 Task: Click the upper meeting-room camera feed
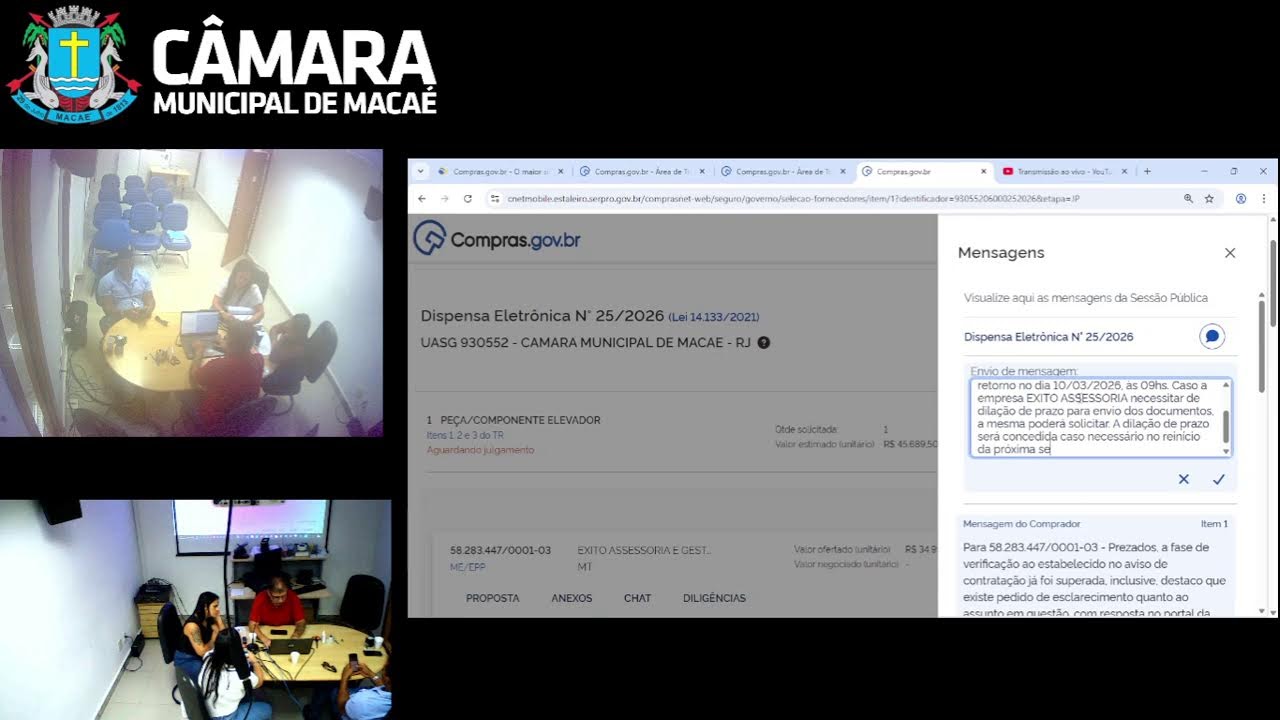(191, 293)
